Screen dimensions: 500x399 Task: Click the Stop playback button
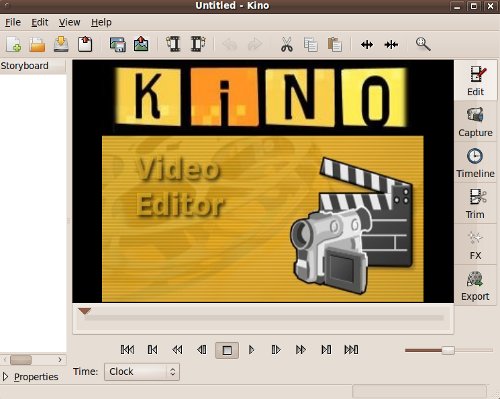point(227,350)
